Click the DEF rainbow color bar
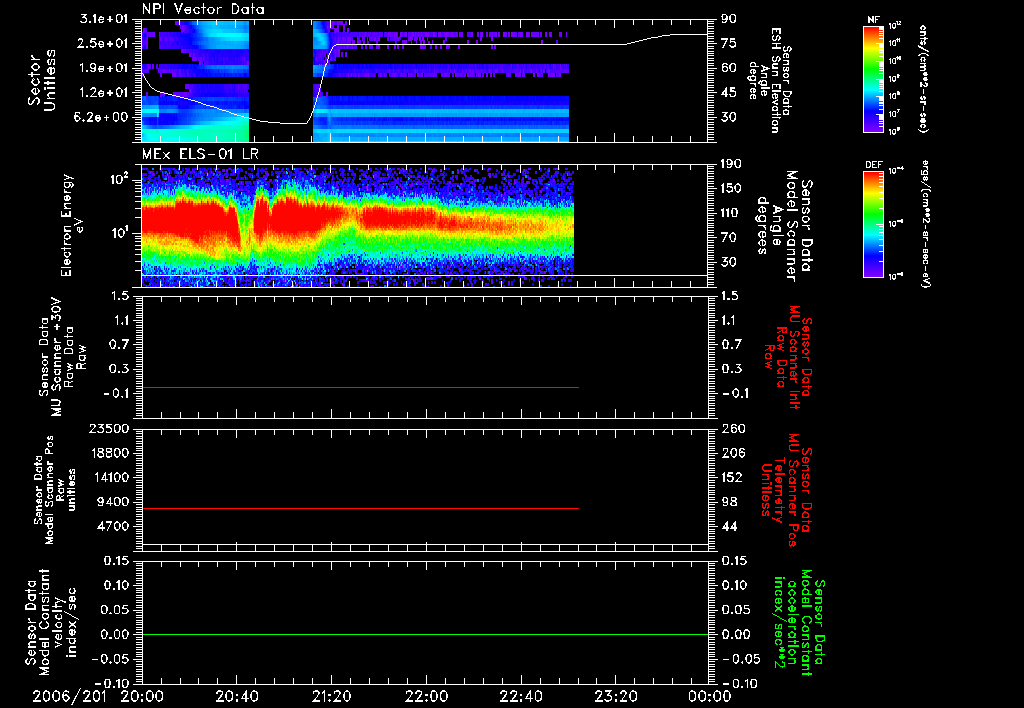 [x=873, y=224]
